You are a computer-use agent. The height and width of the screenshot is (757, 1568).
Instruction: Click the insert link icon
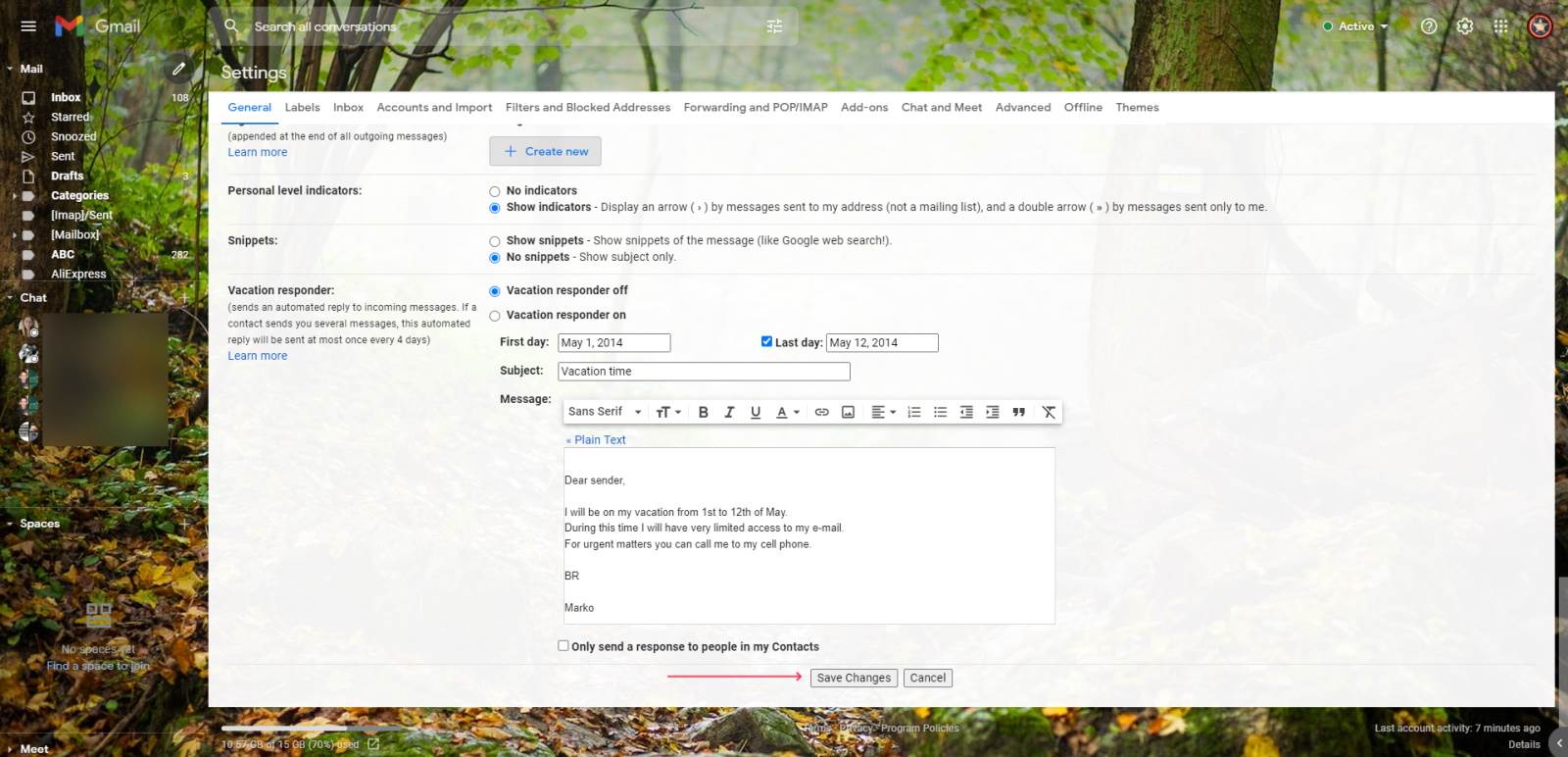click(821, 413)
